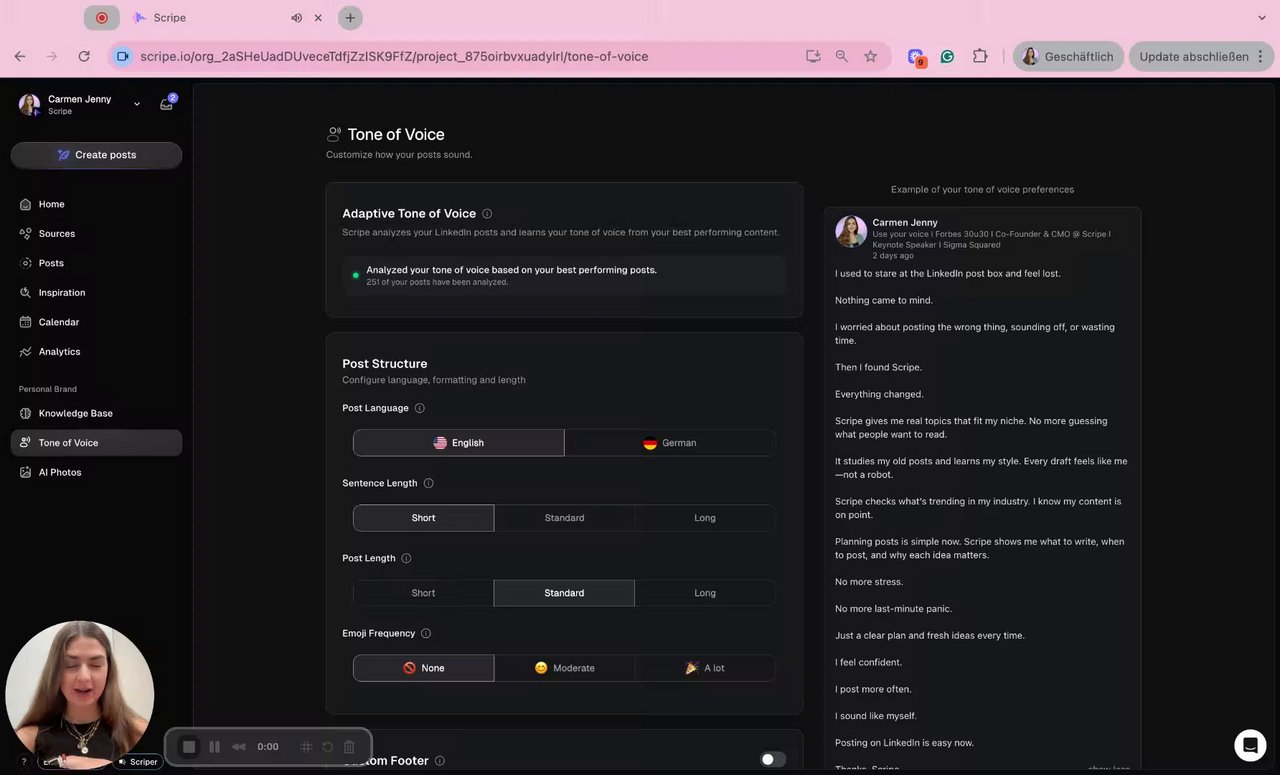The image size is (1280, 775).
Task: Open the browser tab list chevron
Action: [x=1262, y=18]
